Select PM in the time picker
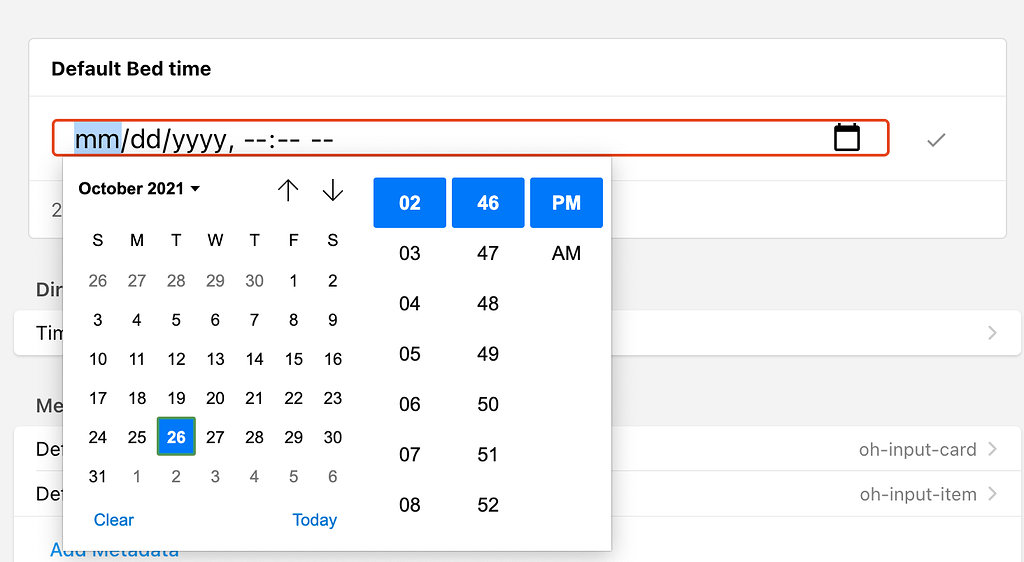Image resolution: width=1024 pixels, height=562 pixels. [x=566, y=203]
